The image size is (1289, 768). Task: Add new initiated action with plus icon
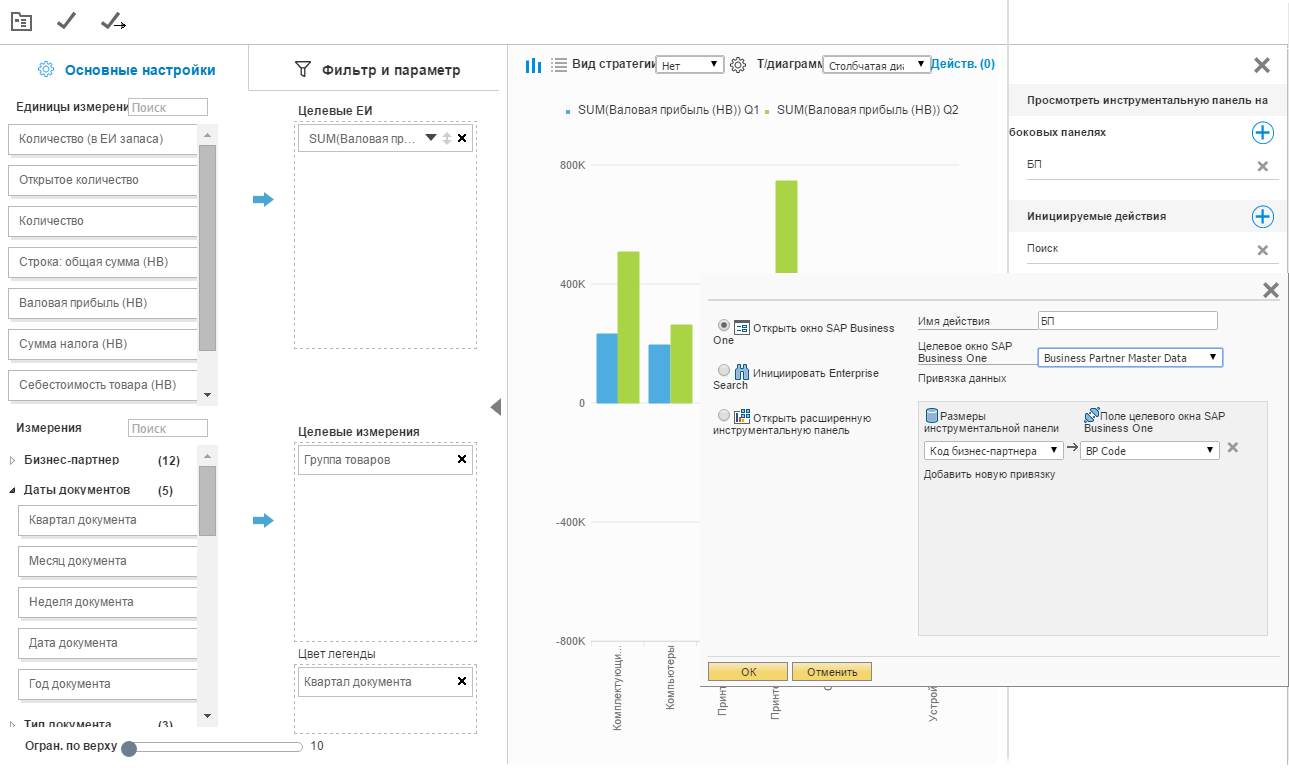(x=1263, y=216)
